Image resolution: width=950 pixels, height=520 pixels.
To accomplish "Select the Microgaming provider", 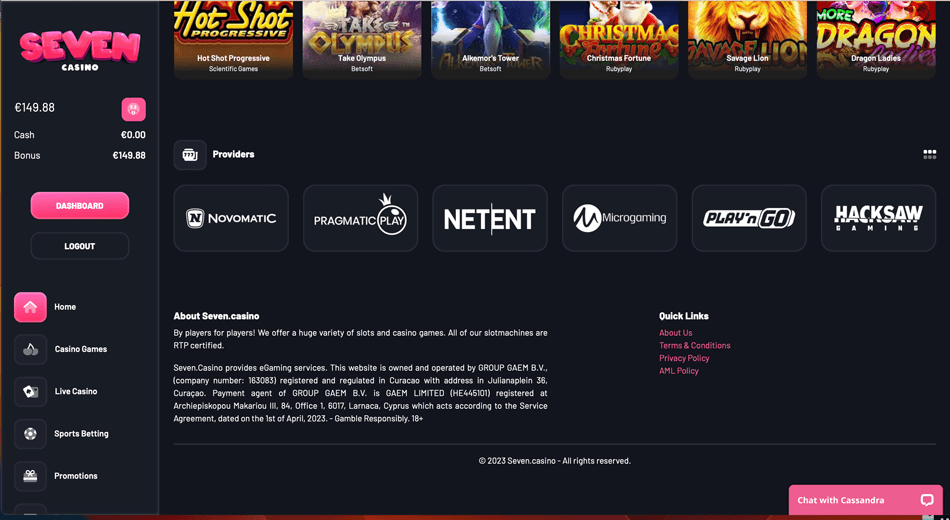I will tap(619, 218).
